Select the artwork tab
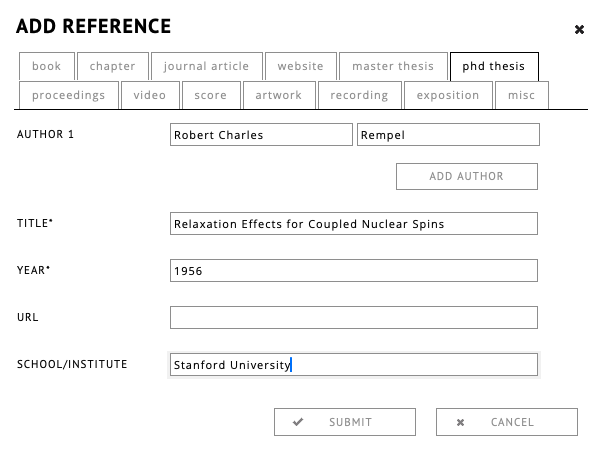This screenshot has width=601, height=452. click(278, 95)
